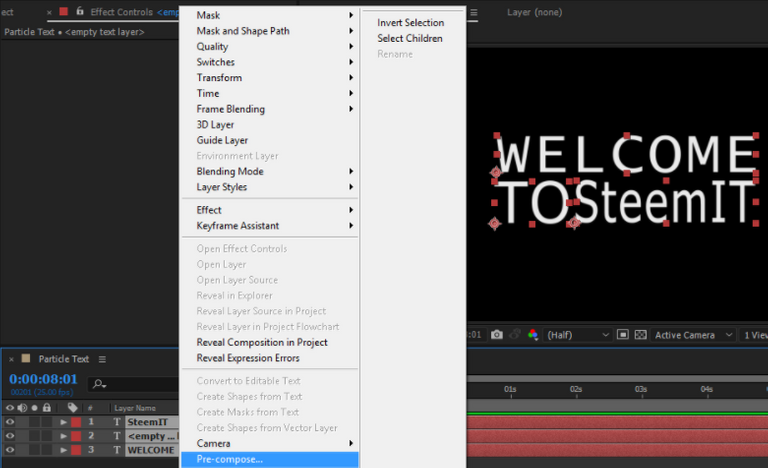
Task: Expand the SteemIT layer properties triangle
Action: pos(63,422)
